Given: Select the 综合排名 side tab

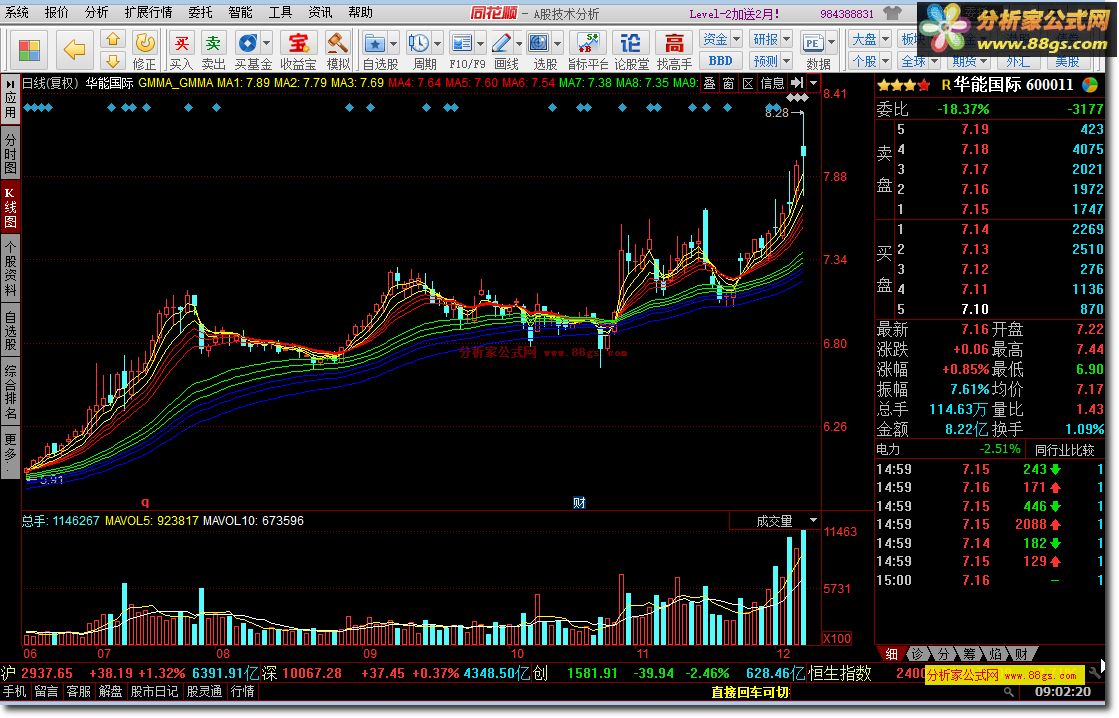Looking at the screenshot, I should click(x=10, y=392).
